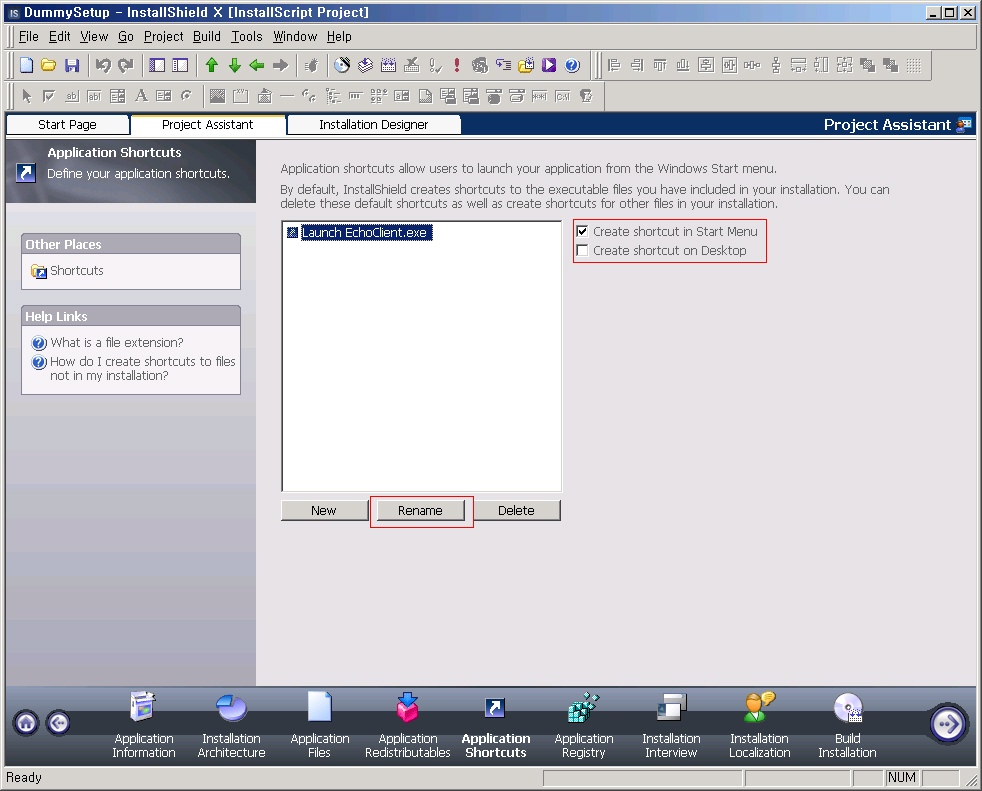982x791 pixels.
Task: Click the dotted grid toggle icon
Action: tap(914, 65)
